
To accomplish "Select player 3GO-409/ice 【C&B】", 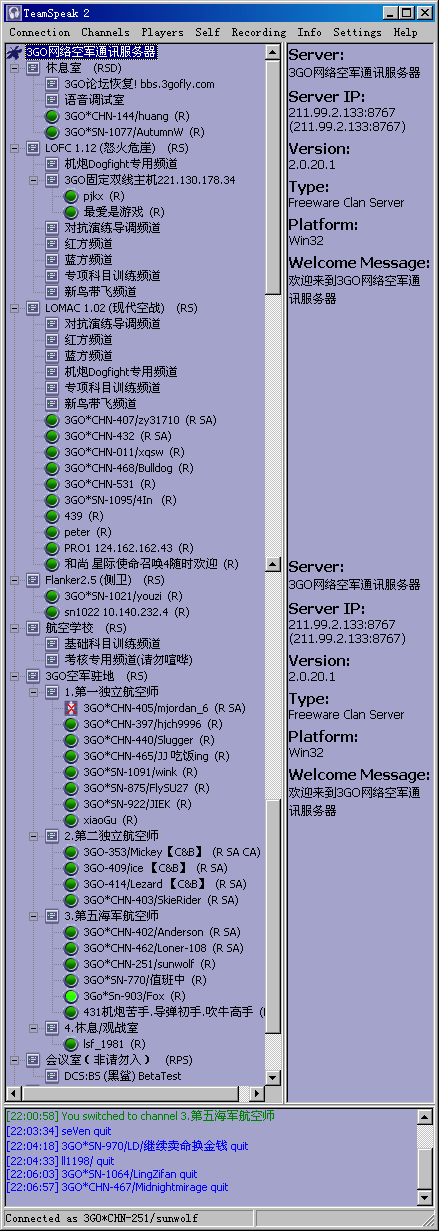I will tap(155, 868).
